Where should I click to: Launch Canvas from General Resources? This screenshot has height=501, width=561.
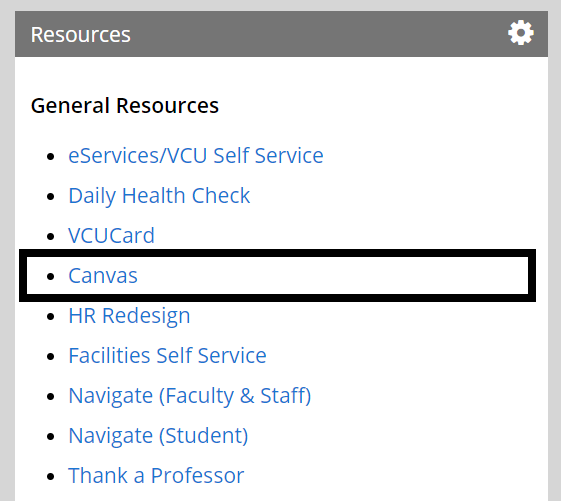[x=103, y=276]
